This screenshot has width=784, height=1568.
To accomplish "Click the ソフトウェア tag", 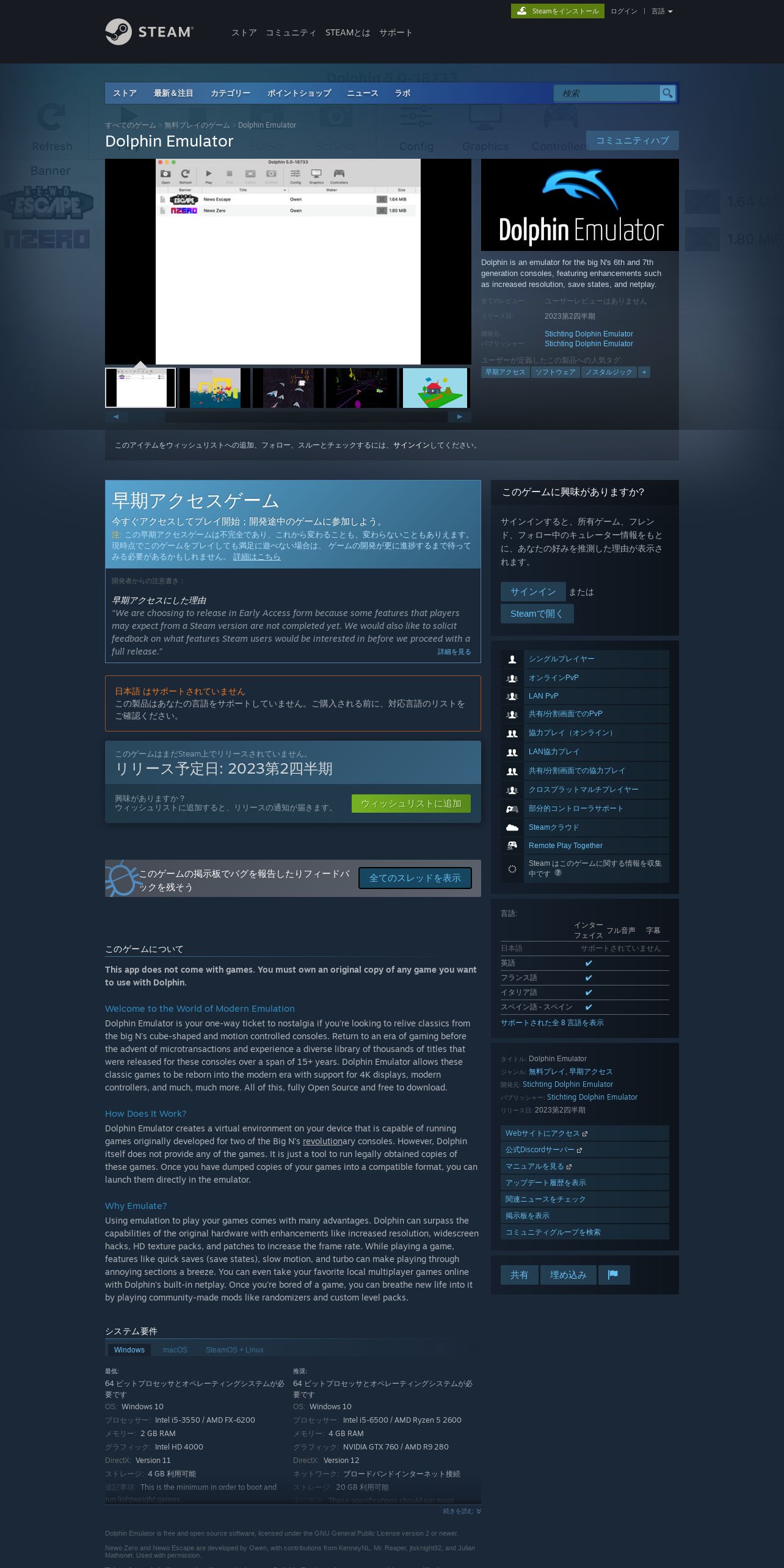I will click(x=556, y=372).
